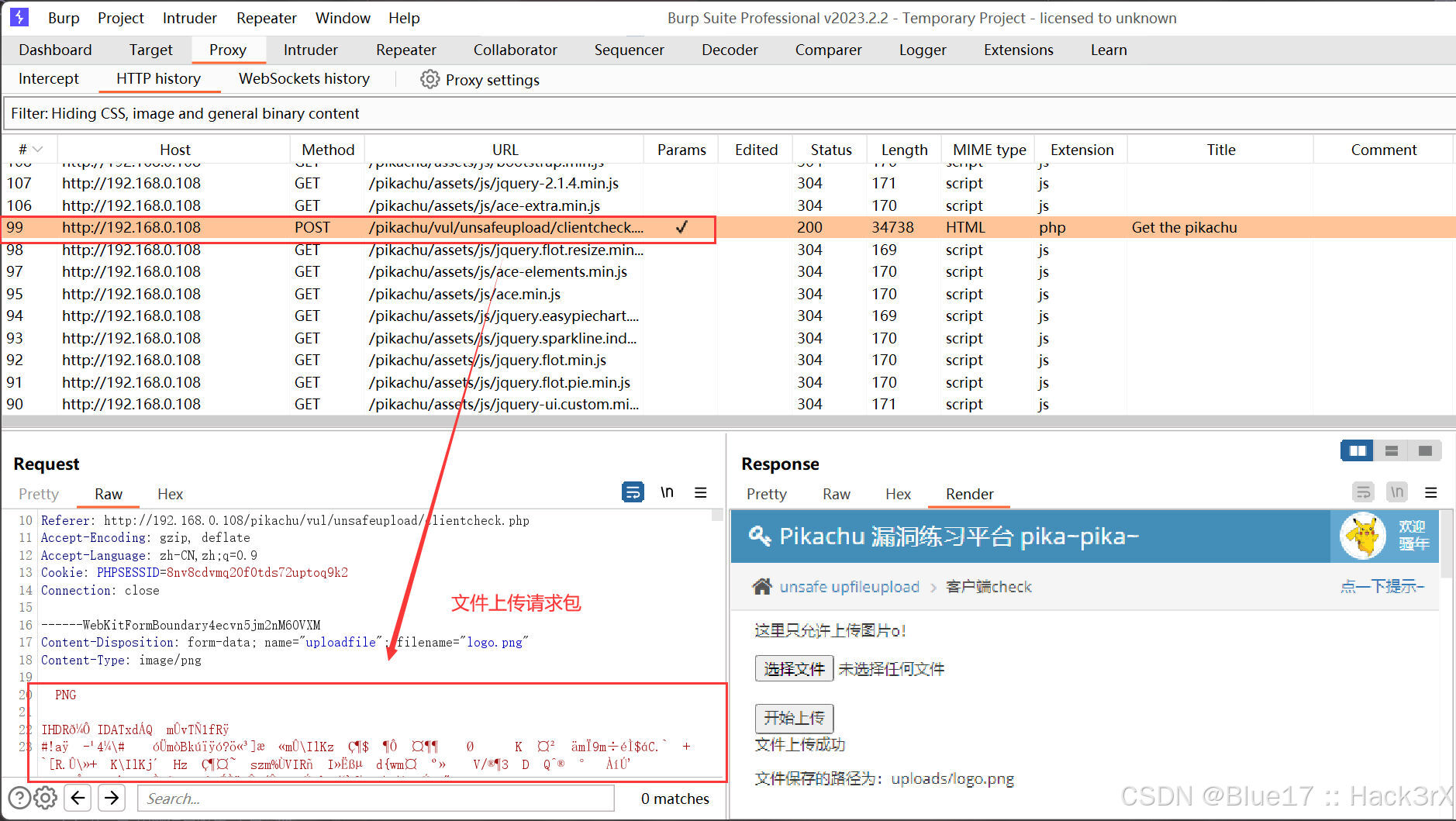
Task: Click the history filter bar
Action: pyautogui.click(x=729, y=113)
